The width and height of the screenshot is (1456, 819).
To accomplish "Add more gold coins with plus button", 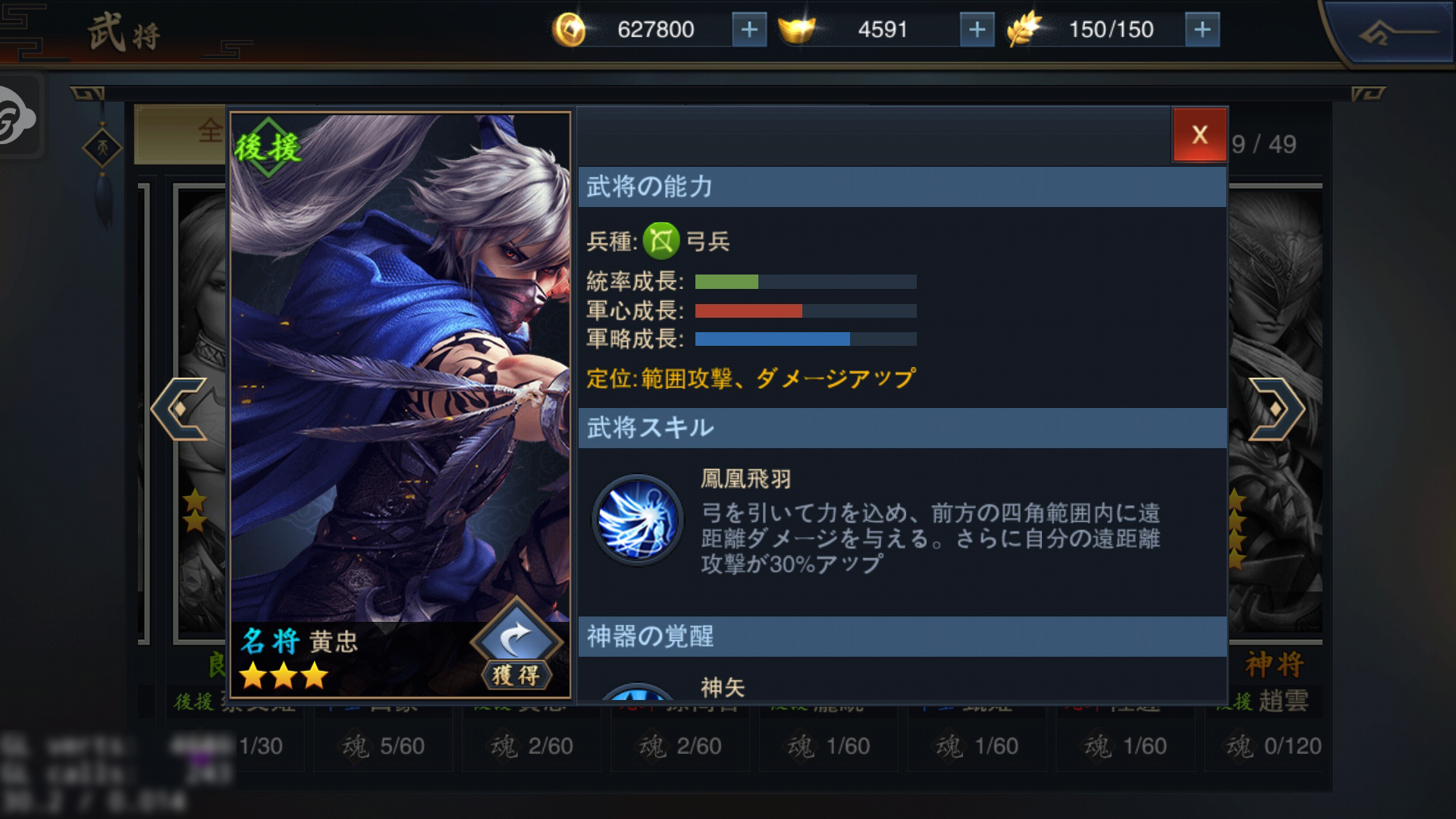I will 748,30.
